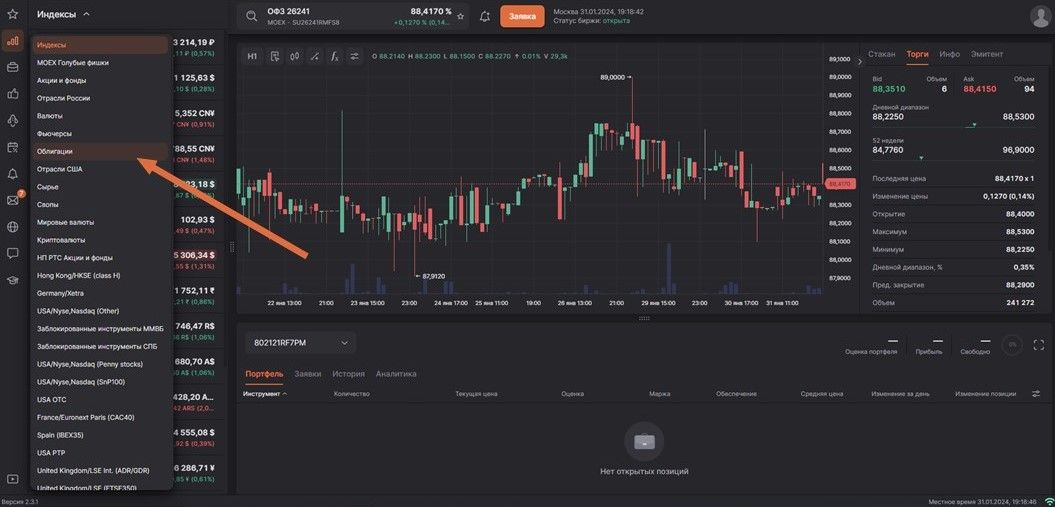The width and height of the screenshot is (1055, 507).
Task: Open the video play icon at sidebar bottom
Action: click(x=12, y=479)
